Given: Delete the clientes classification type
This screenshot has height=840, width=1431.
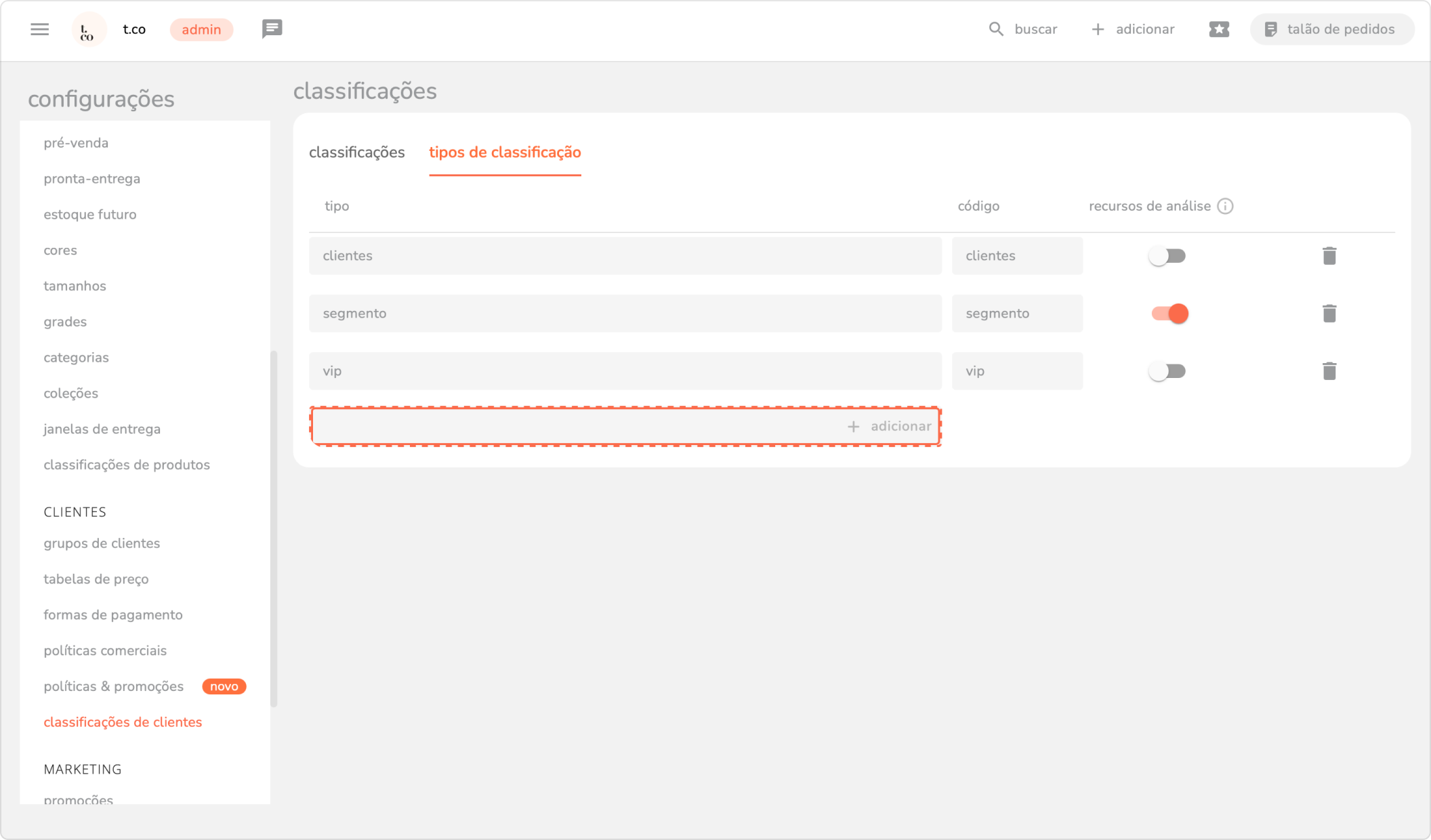Looking at the screenshot, I should (x=1329, y=256).
